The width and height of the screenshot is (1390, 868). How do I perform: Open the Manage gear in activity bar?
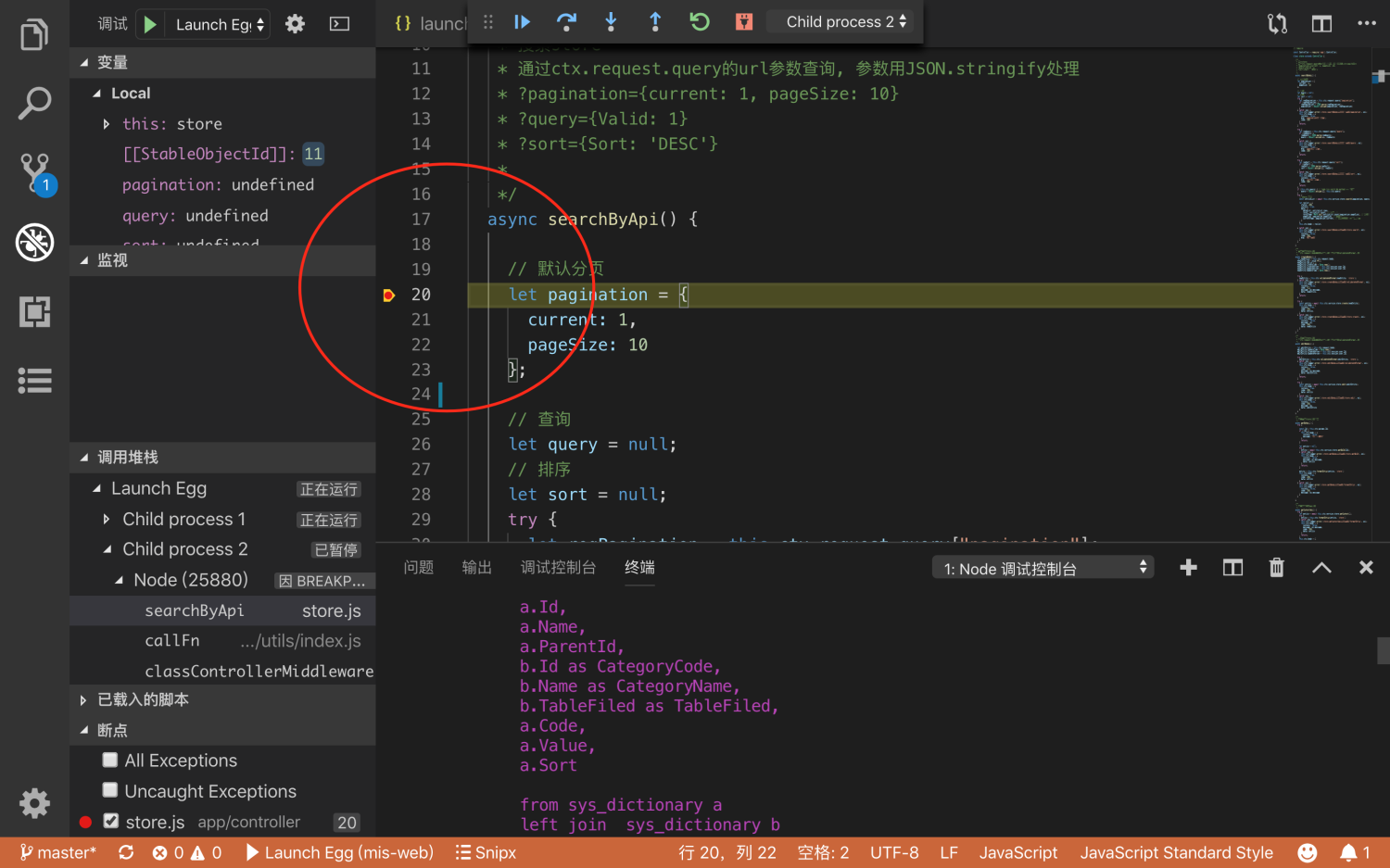point(34,803)
